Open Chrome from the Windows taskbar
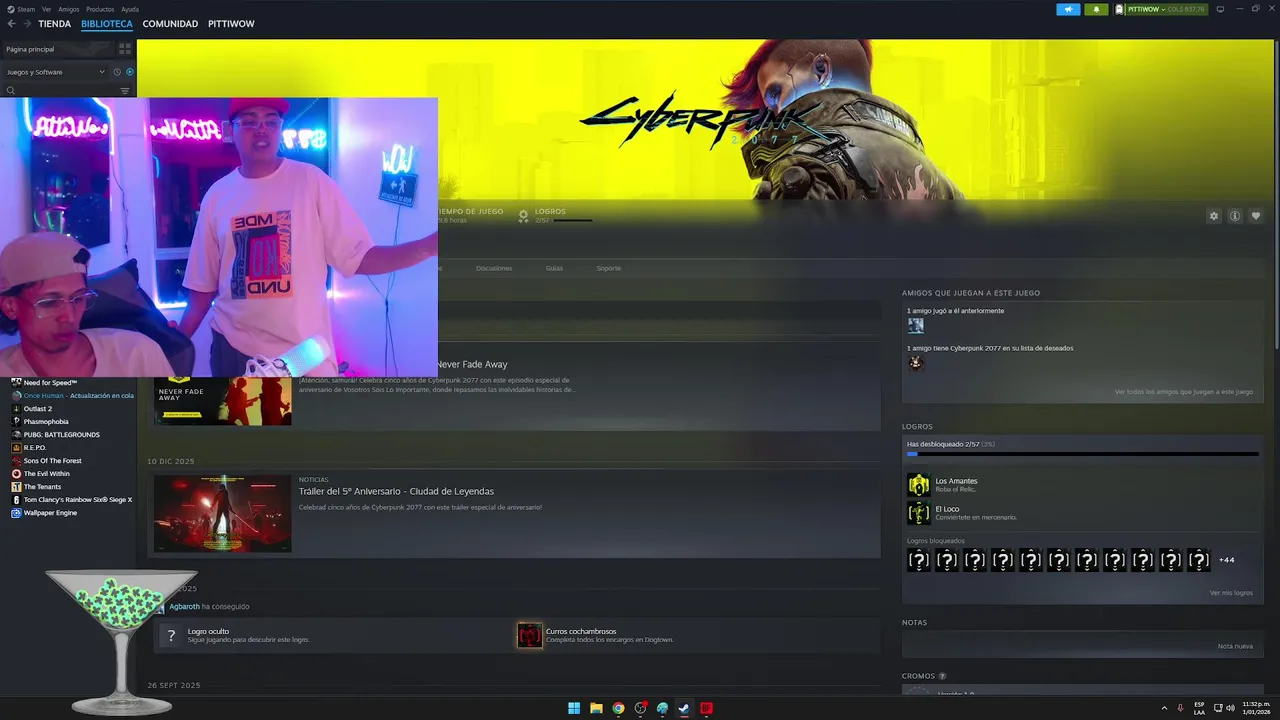 point(618,708)
